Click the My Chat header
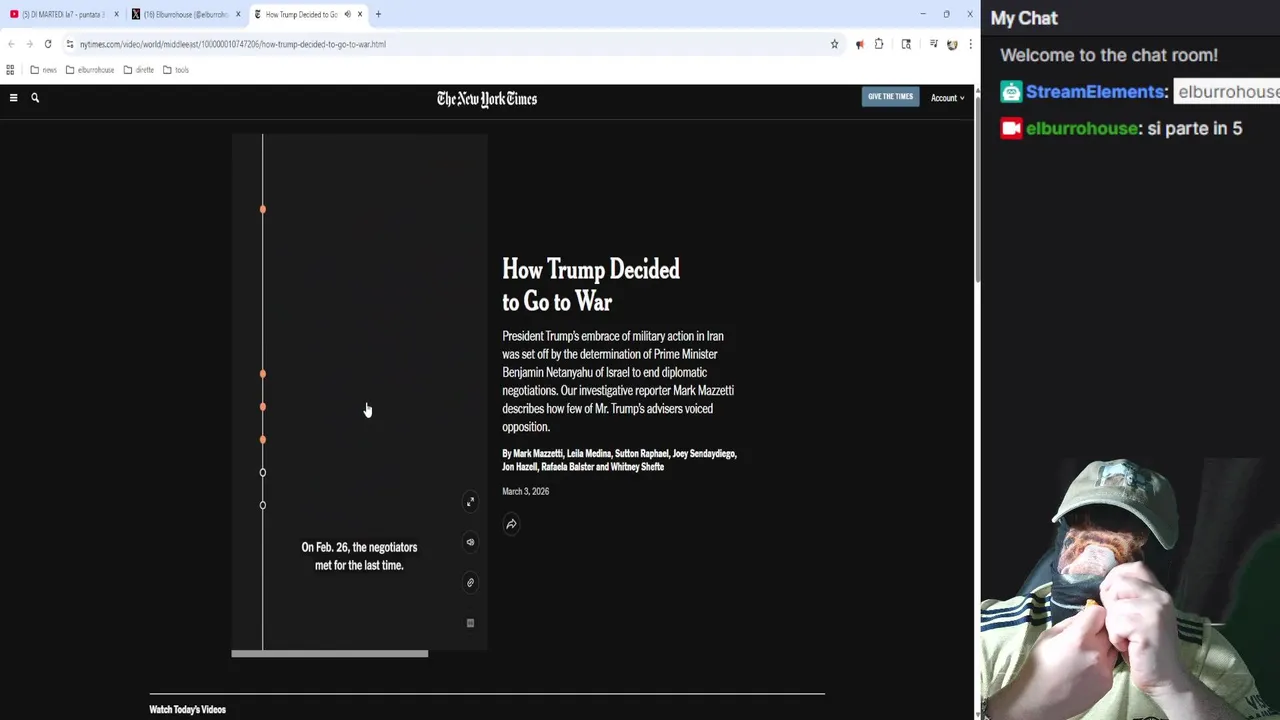The height and width of the screenshot is (720, 1280). pyautogui.click(x=1024, y=18)
